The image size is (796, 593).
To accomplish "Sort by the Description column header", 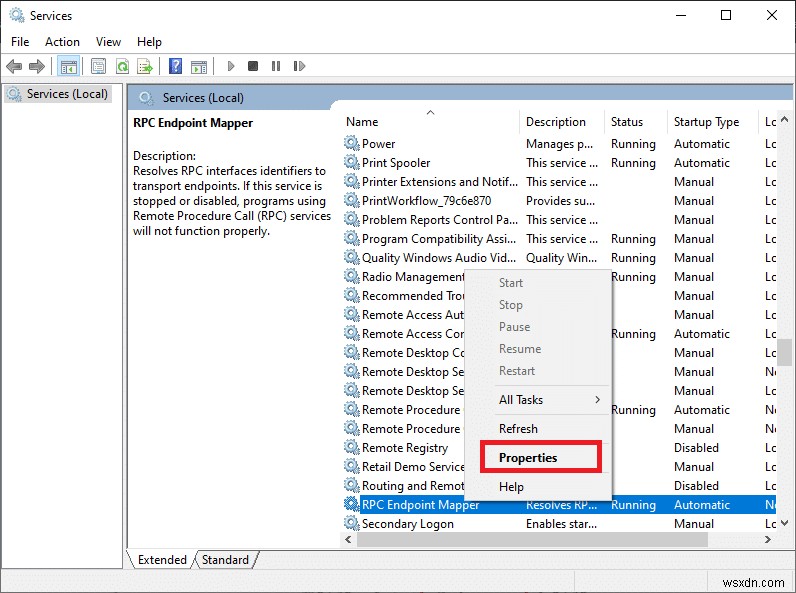I will click(x=562, y=122).
